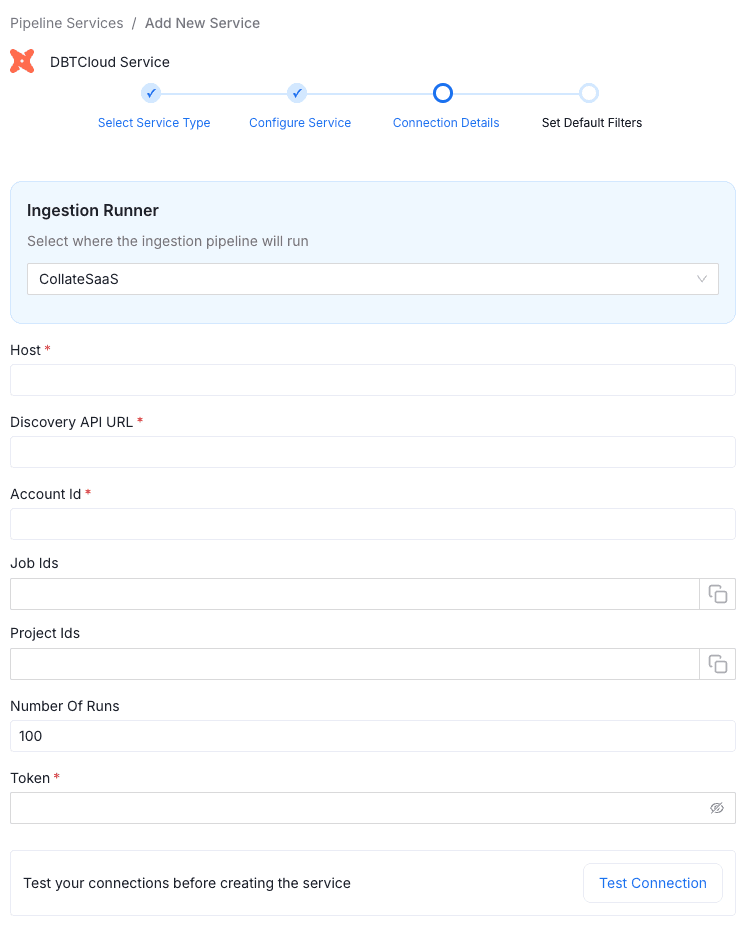
Task: Expand the Ingestion Runner dropdown arrow
Action: pyautogui.click(x=702, y=279)
